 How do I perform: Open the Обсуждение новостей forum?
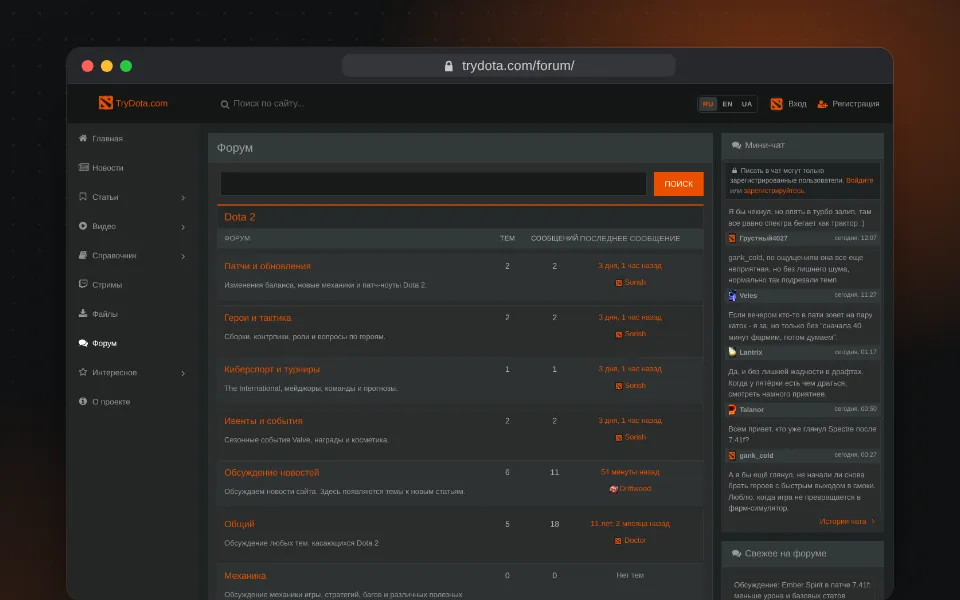coord(271,472)
